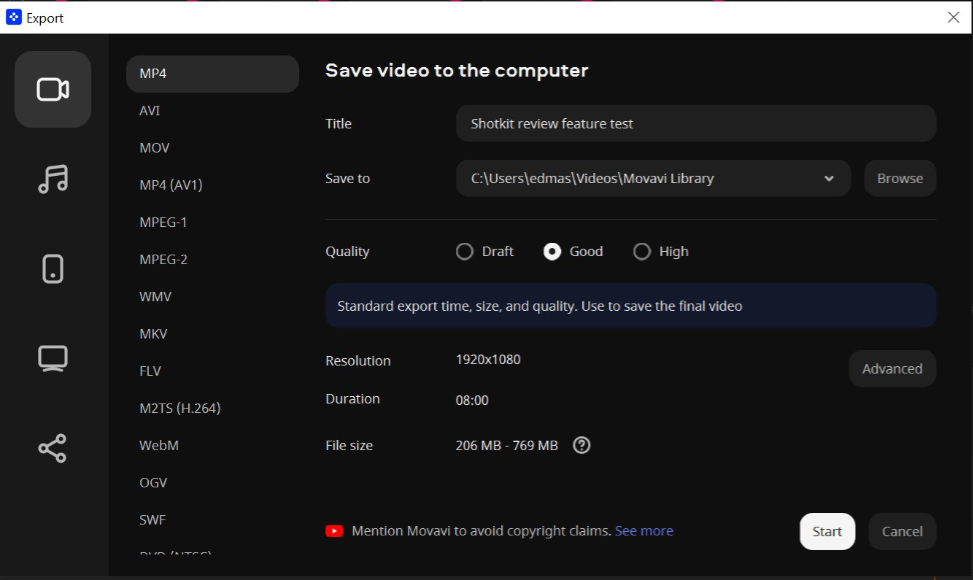This screenshot has width=973, height=580.
Task: Open the audio export category
Action: (53, 179)
